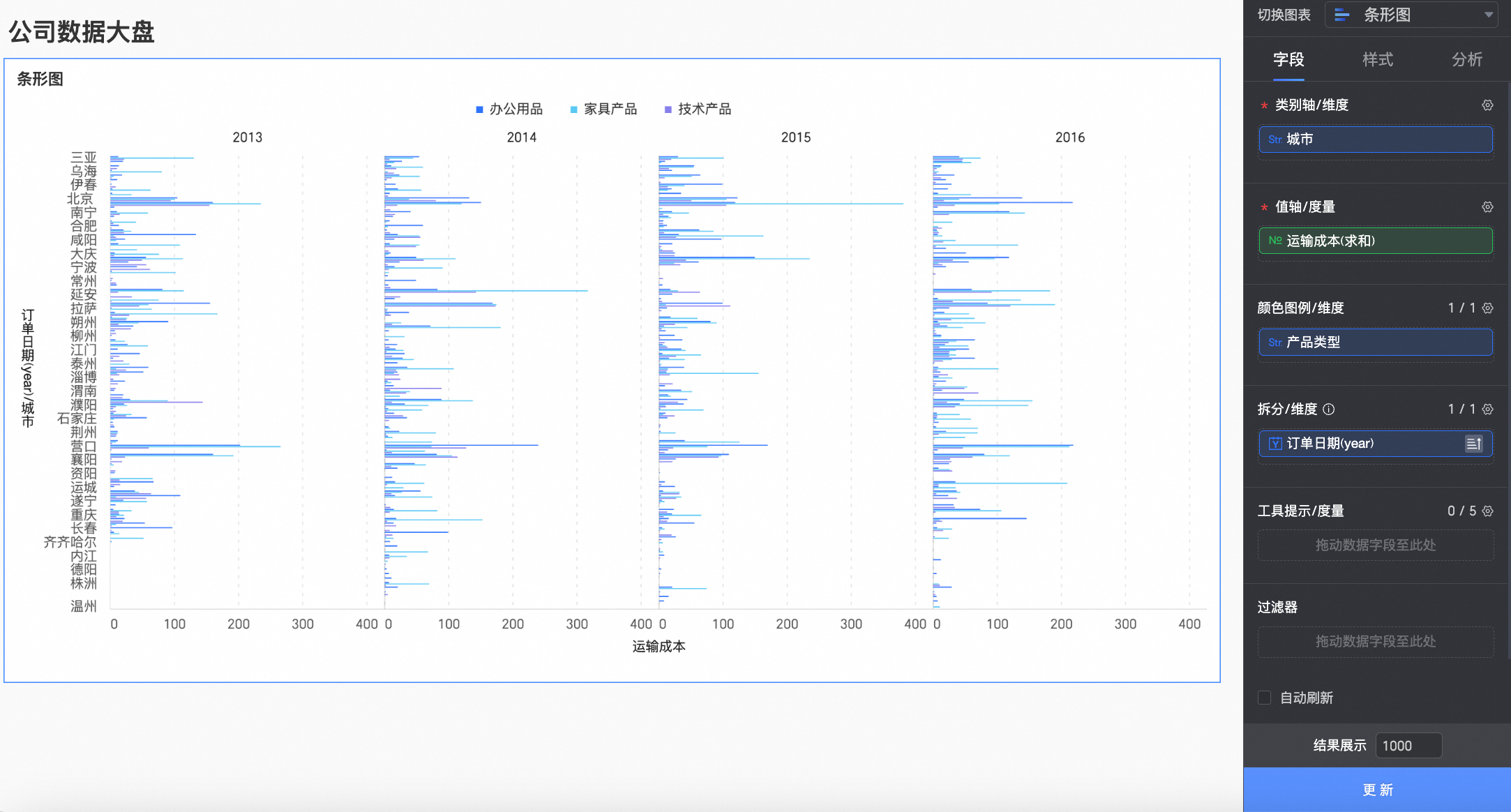Toggle 家具产品 legend series
The width and height of the screenshot is (1511, 812).
610,109
